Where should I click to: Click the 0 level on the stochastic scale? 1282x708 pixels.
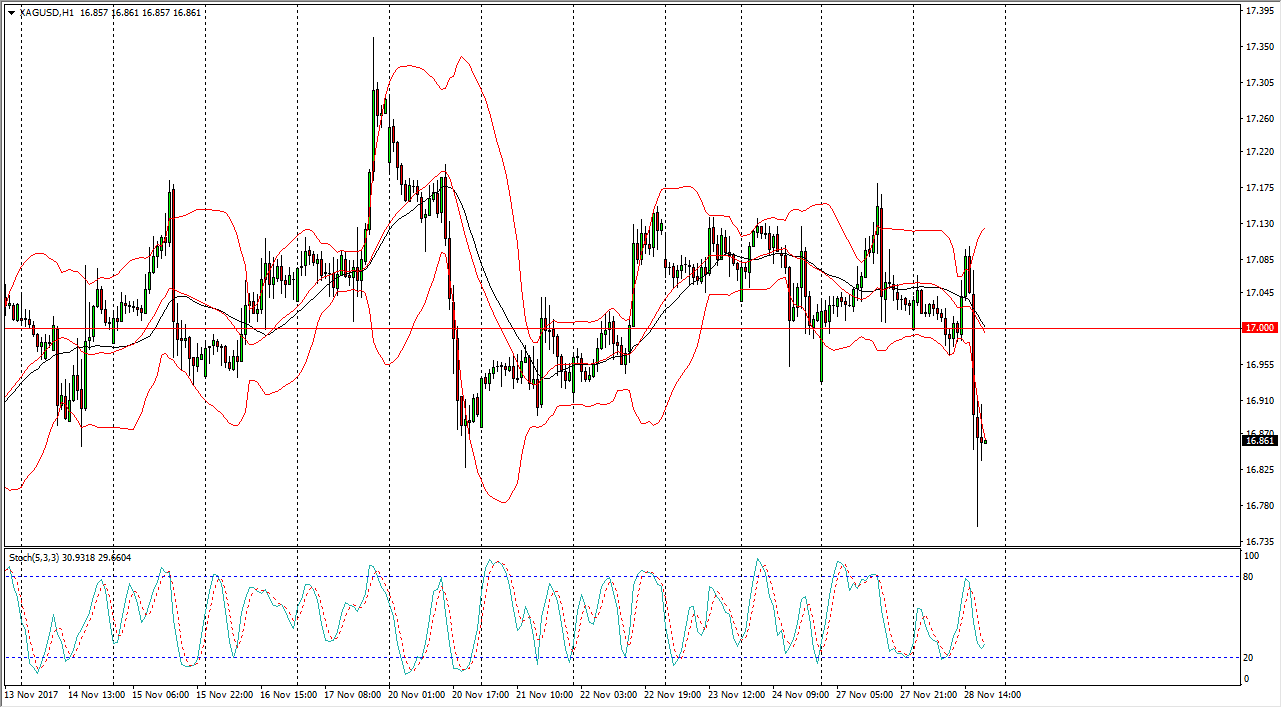coord(1247,679)
